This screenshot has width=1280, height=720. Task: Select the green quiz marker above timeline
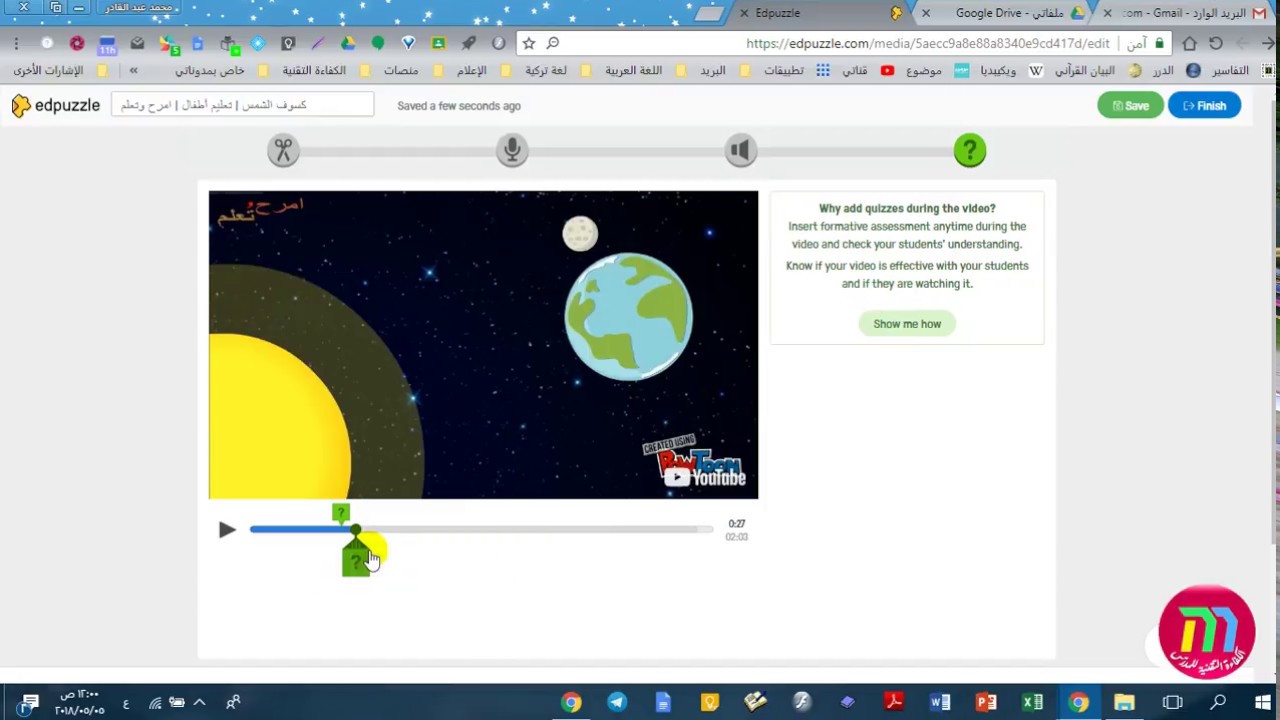(341, 514)
